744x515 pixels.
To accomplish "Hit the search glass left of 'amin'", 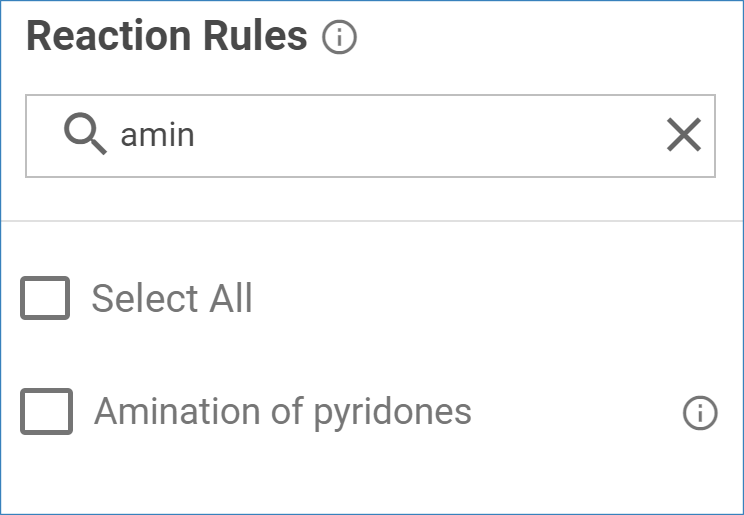I will tap(85, 134).
